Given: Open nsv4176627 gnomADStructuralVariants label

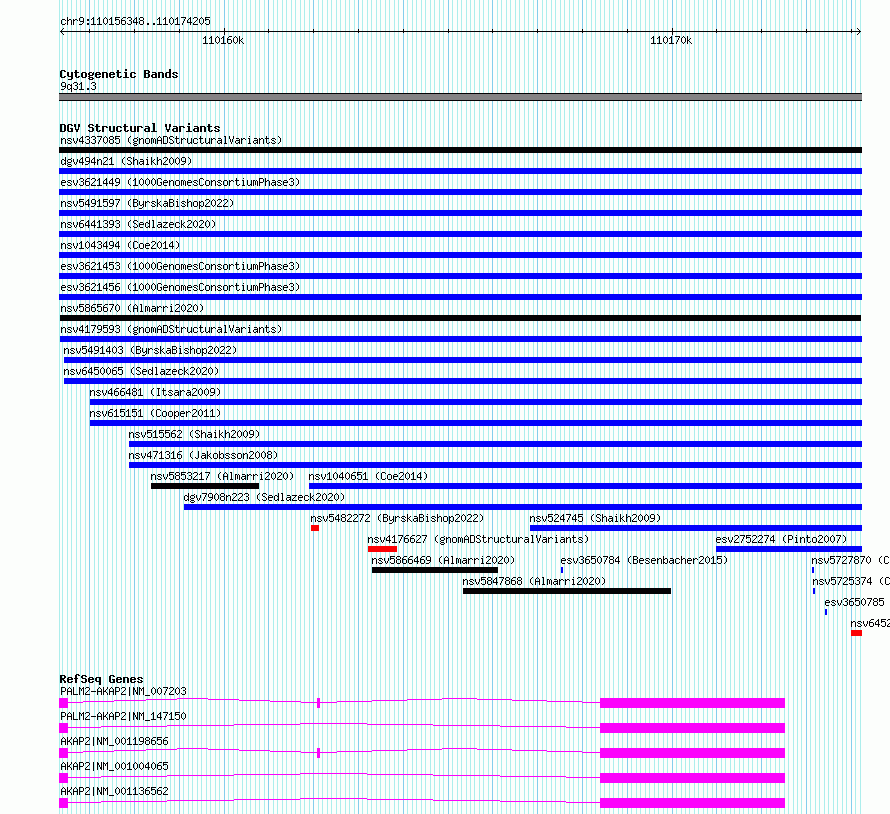Looking at the screenshot, I should coord(478,539).
